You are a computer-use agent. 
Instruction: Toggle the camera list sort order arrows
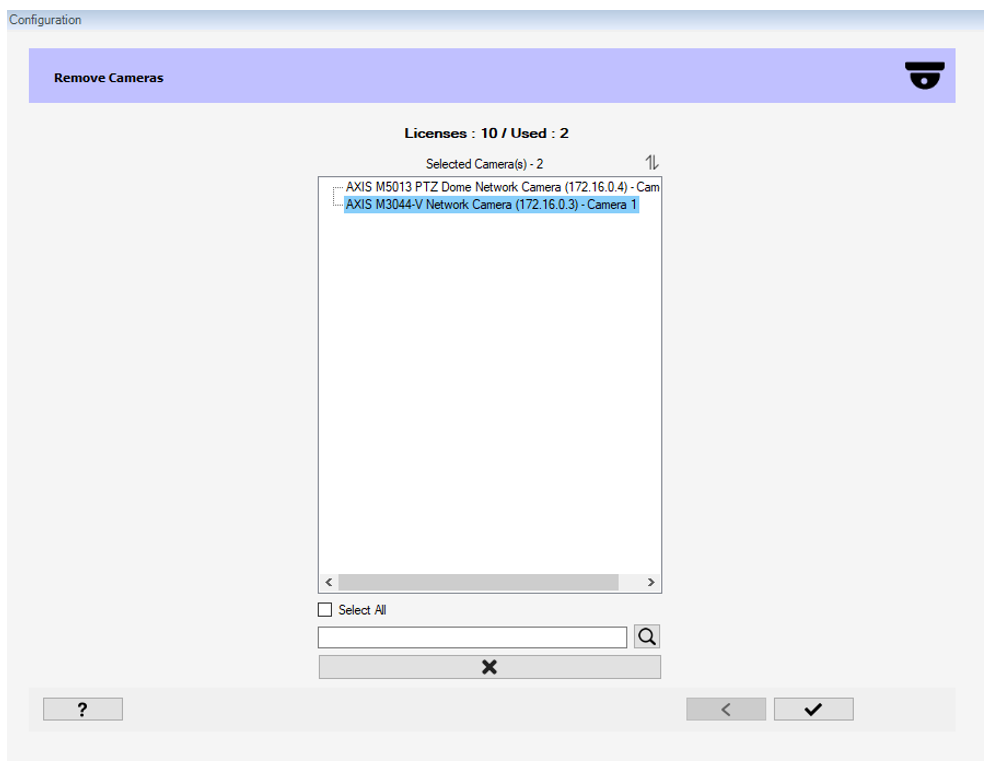pyautogui.click(x=652, y=162)
